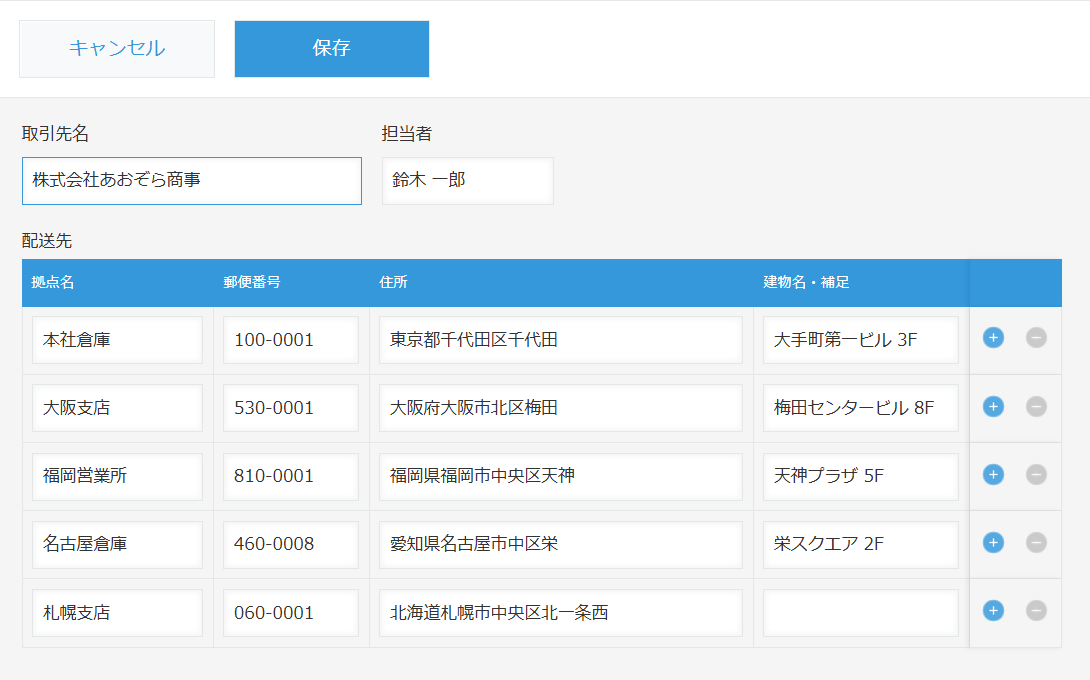Focus postal code 060-0001 field

pyautogui.click(x=291, y=613)
